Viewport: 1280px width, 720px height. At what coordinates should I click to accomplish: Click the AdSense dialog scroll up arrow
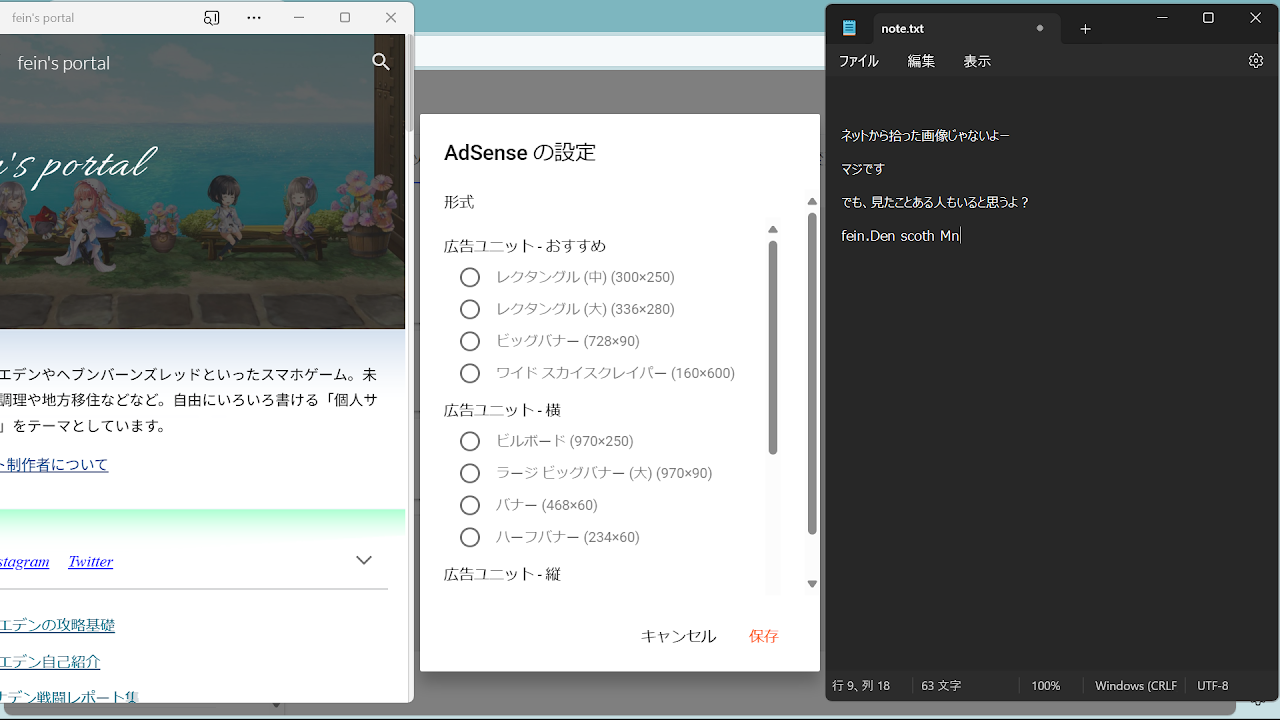coord(812,202)
